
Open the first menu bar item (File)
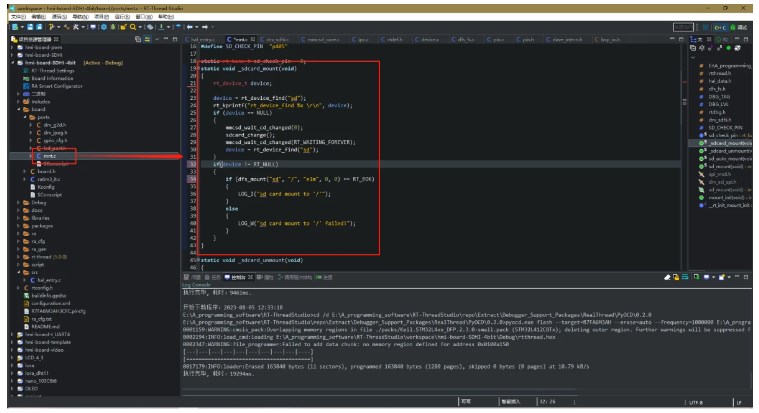coord(18,16)
